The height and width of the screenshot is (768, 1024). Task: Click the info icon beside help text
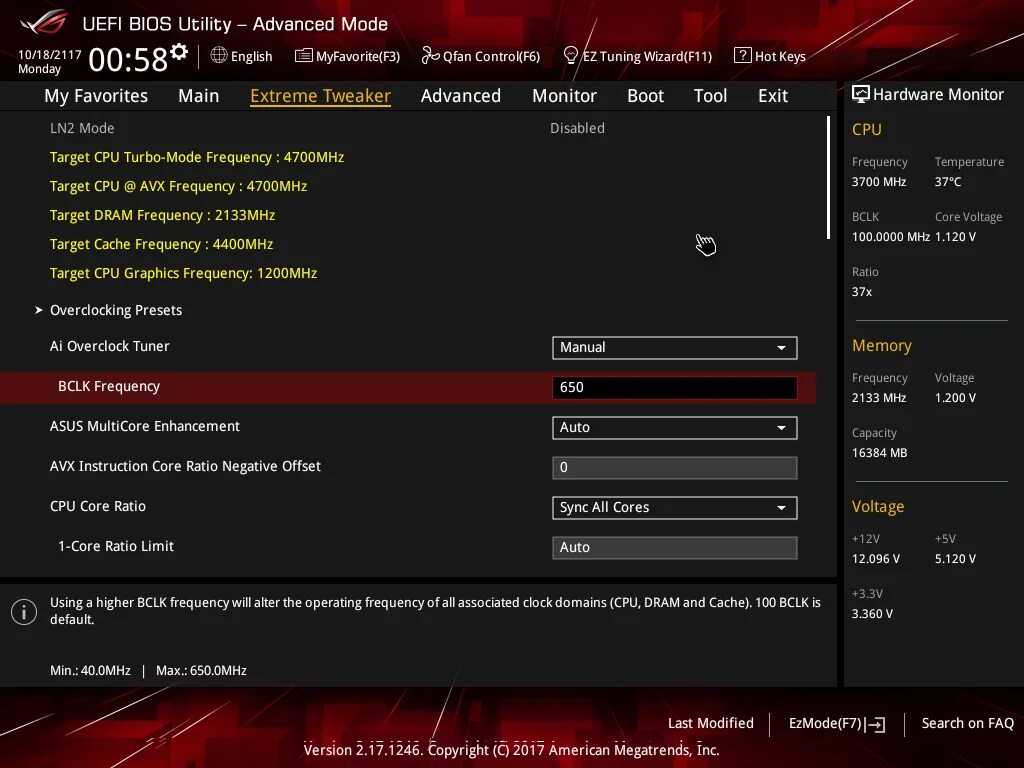[x=24, y=612]
